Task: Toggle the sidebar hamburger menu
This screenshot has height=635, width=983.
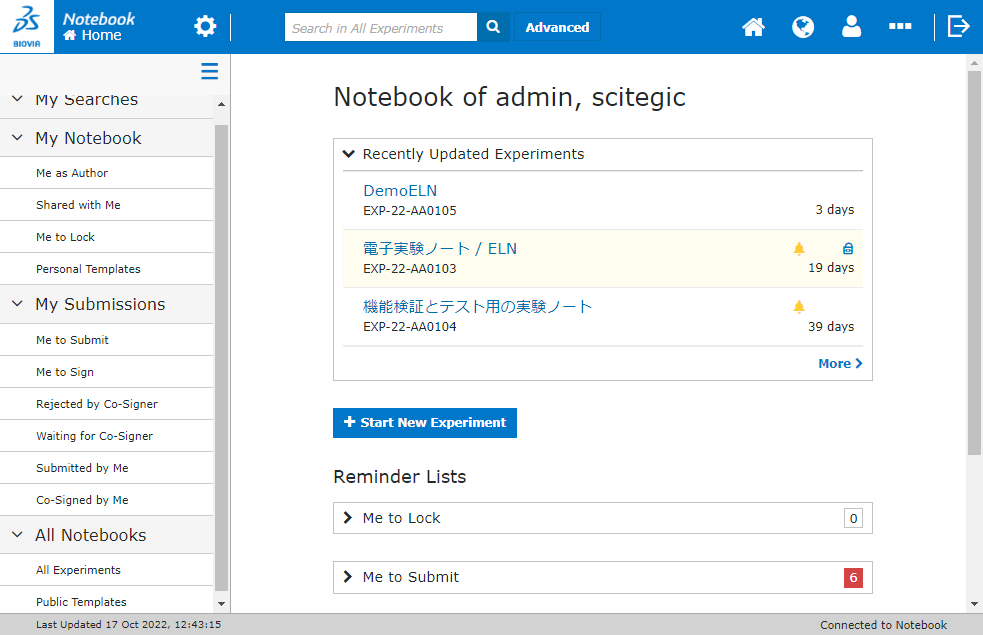Action: pos(209,71)
